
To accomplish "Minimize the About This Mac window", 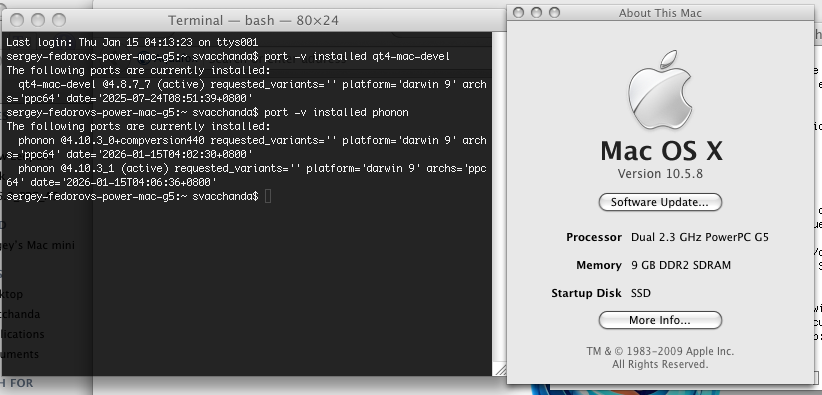I will (536, 13).
